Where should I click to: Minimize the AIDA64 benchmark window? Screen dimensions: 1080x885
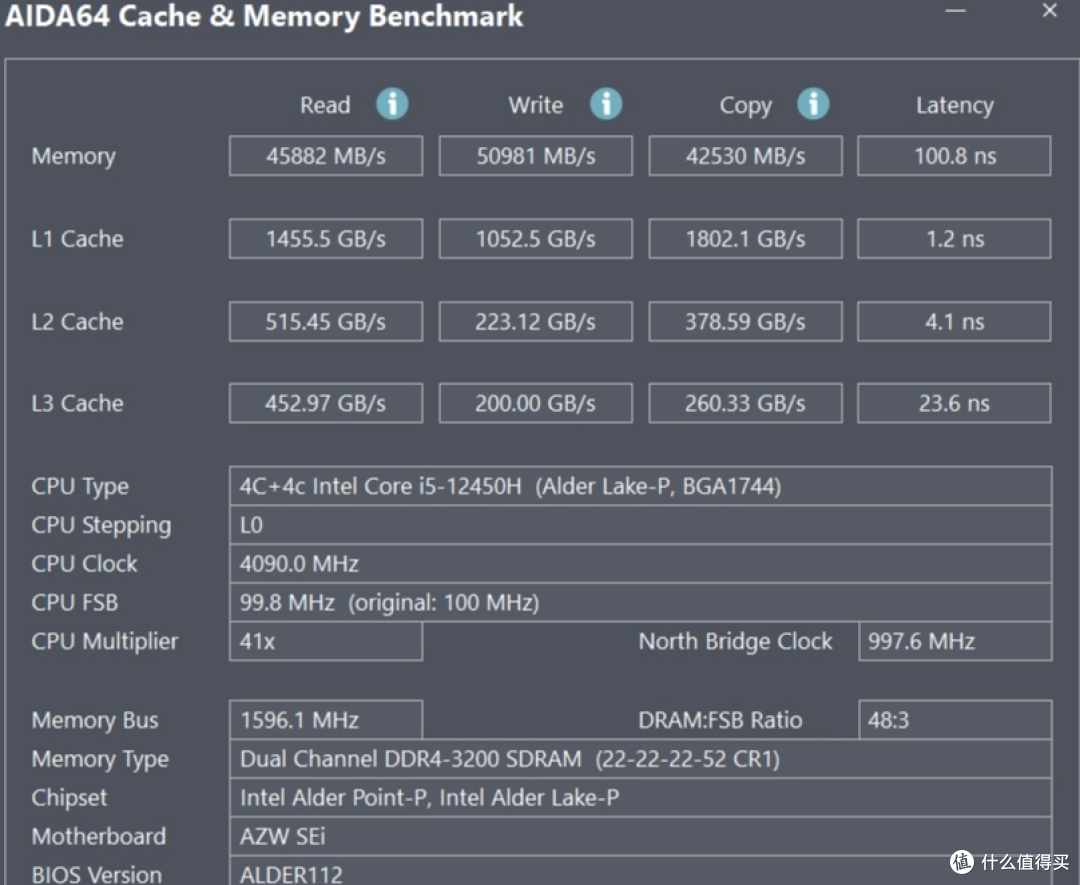pyautogui.click(x=955, y=10)
